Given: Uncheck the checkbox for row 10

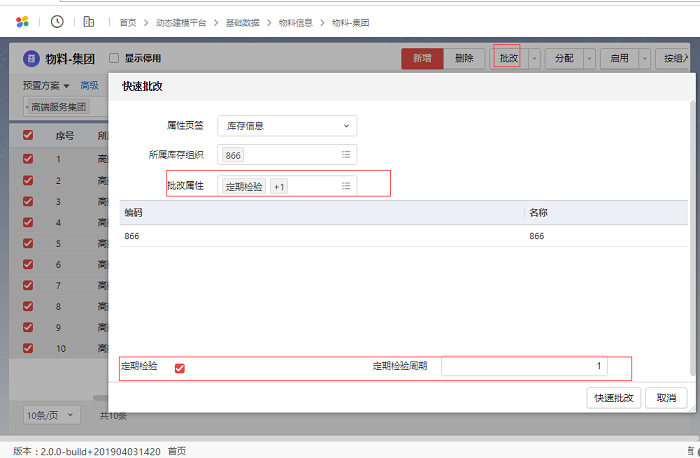Looking at the screenshot, I should 28,348.
